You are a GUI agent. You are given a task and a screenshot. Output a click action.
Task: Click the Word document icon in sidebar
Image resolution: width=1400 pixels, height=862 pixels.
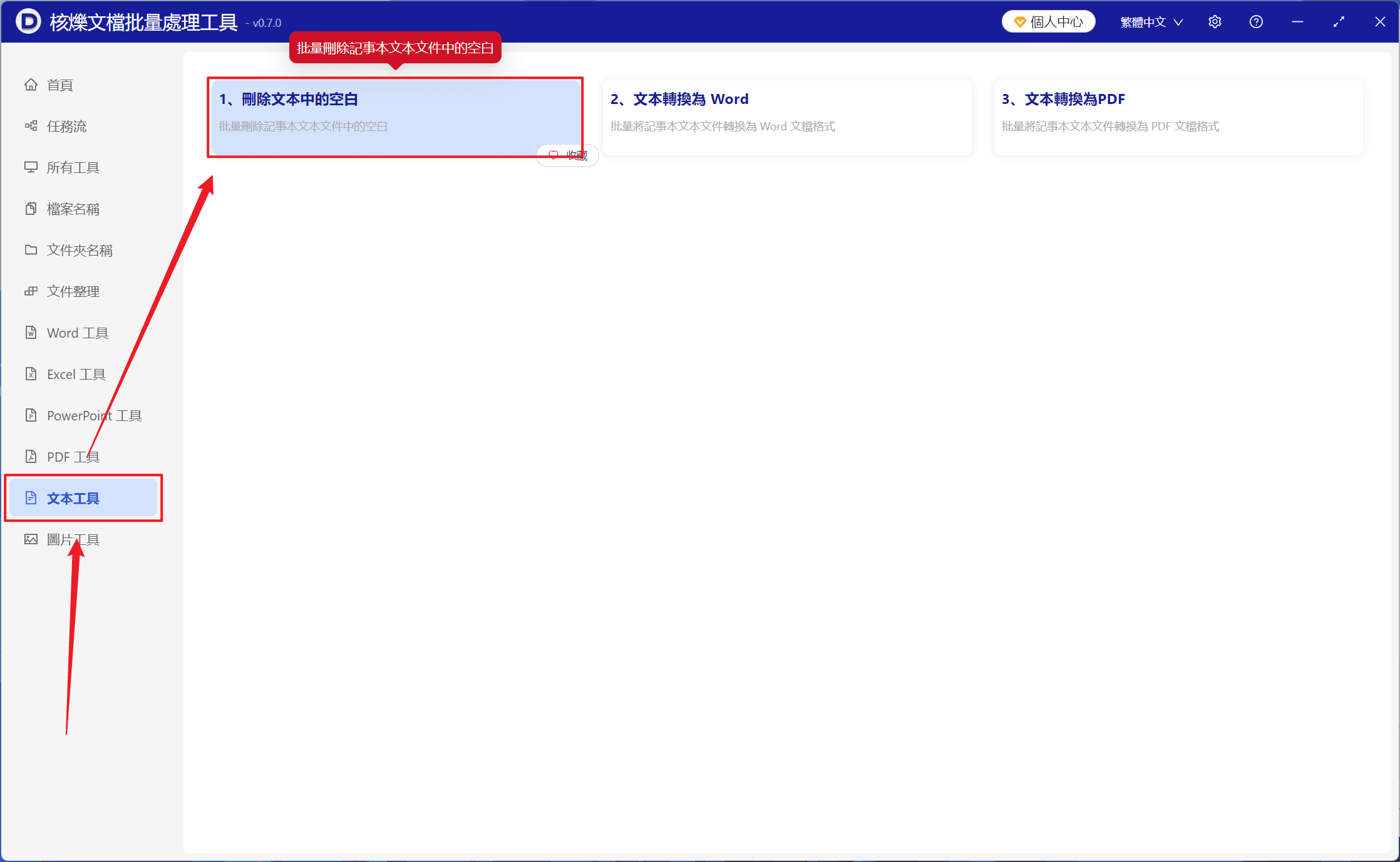pos(31,333)
